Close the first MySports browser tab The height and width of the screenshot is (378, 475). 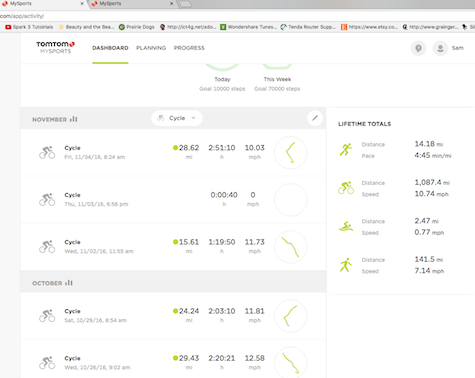click(x=82, y=4)
